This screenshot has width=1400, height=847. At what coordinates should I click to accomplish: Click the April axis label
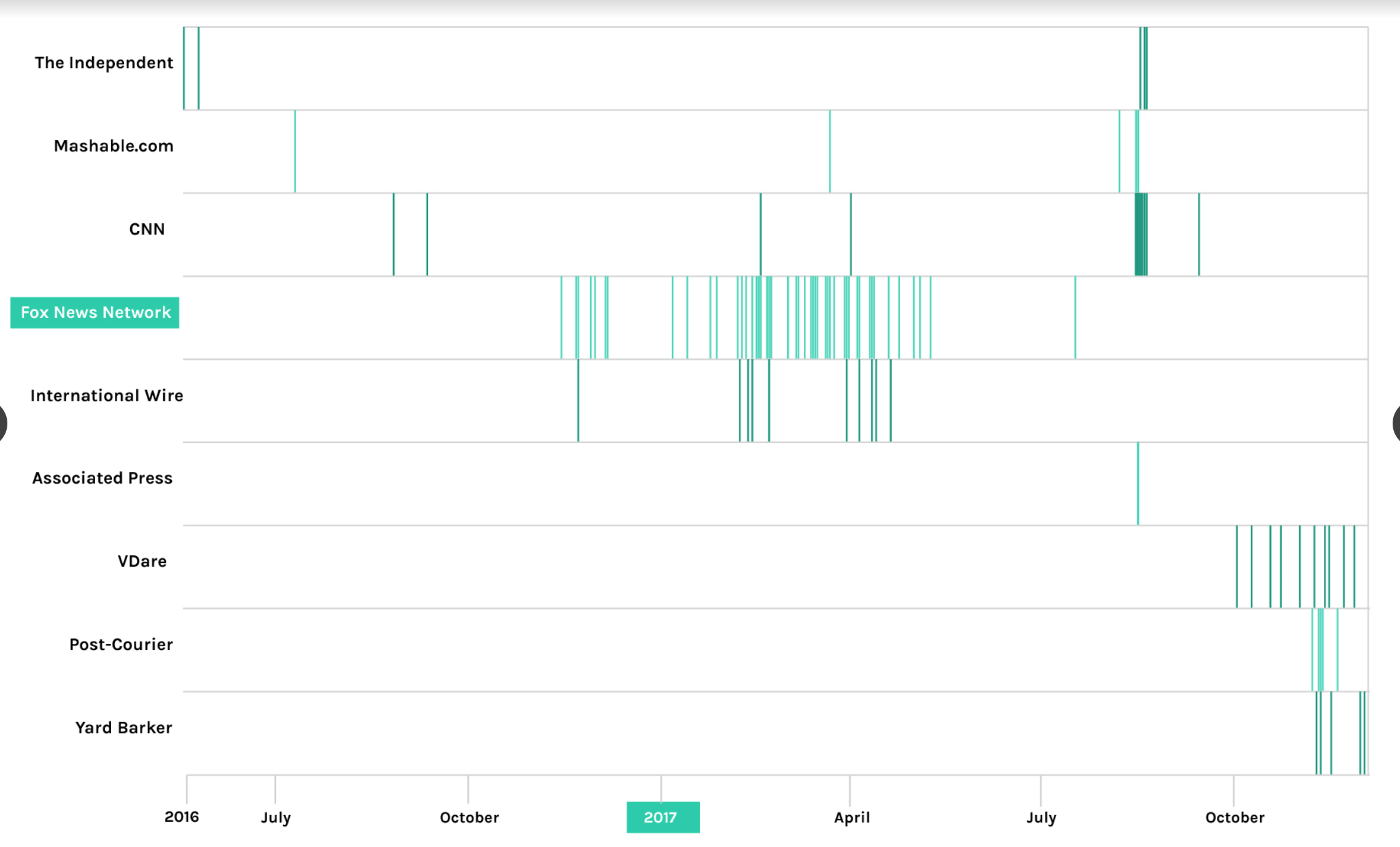852,818
